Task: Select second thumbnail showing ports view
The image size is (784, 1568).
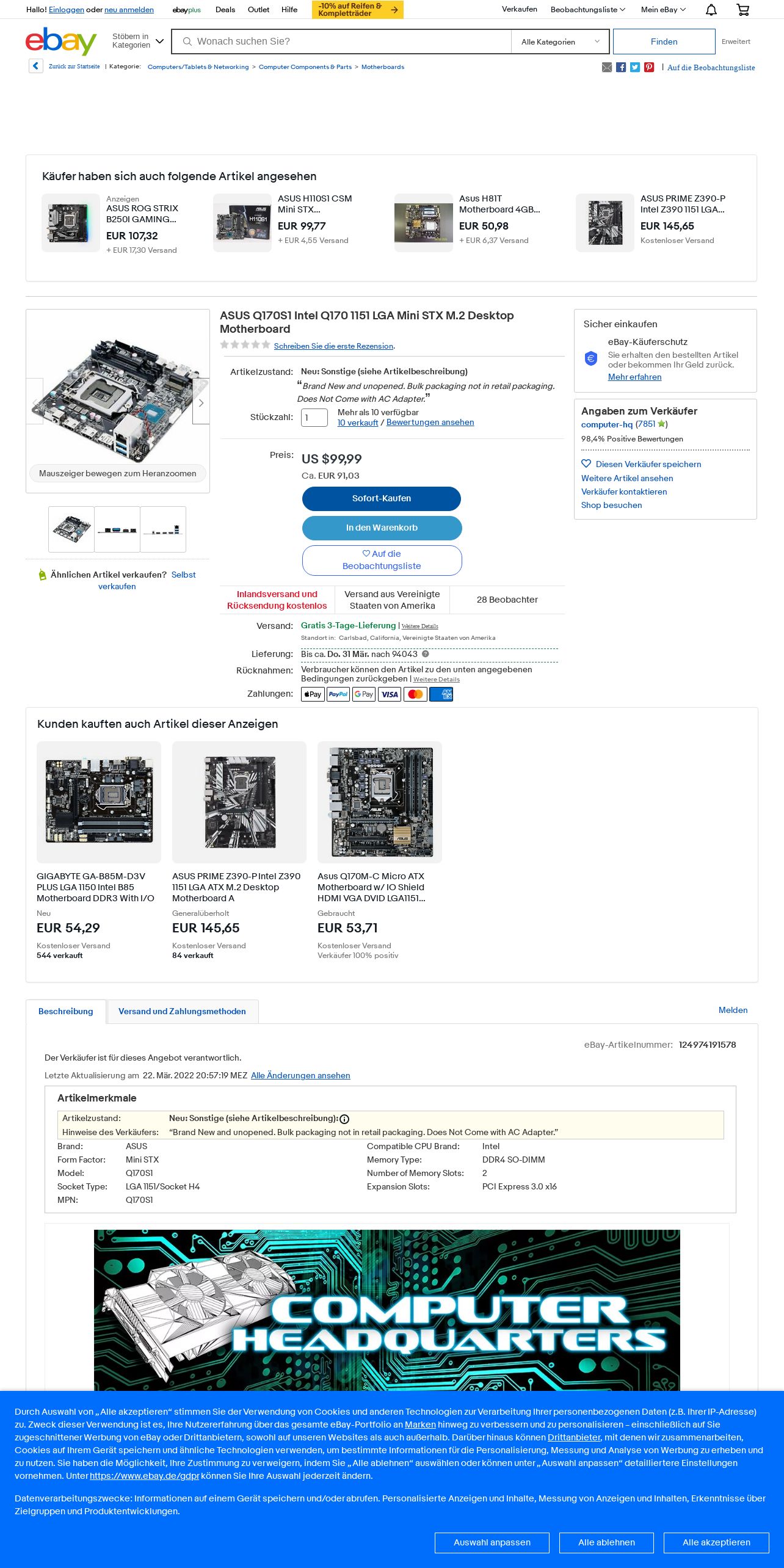Action: (117, 529)
